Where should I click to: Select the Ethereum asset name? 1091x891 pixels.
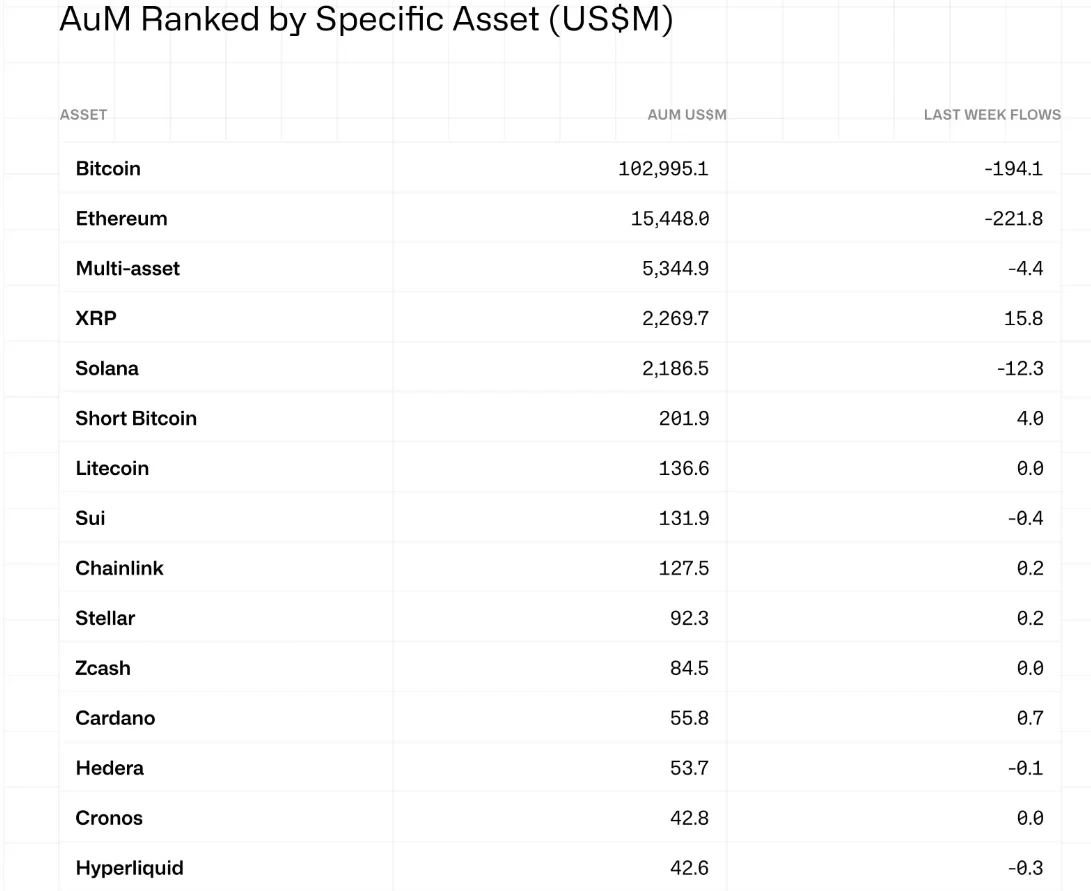coord(121,219)
